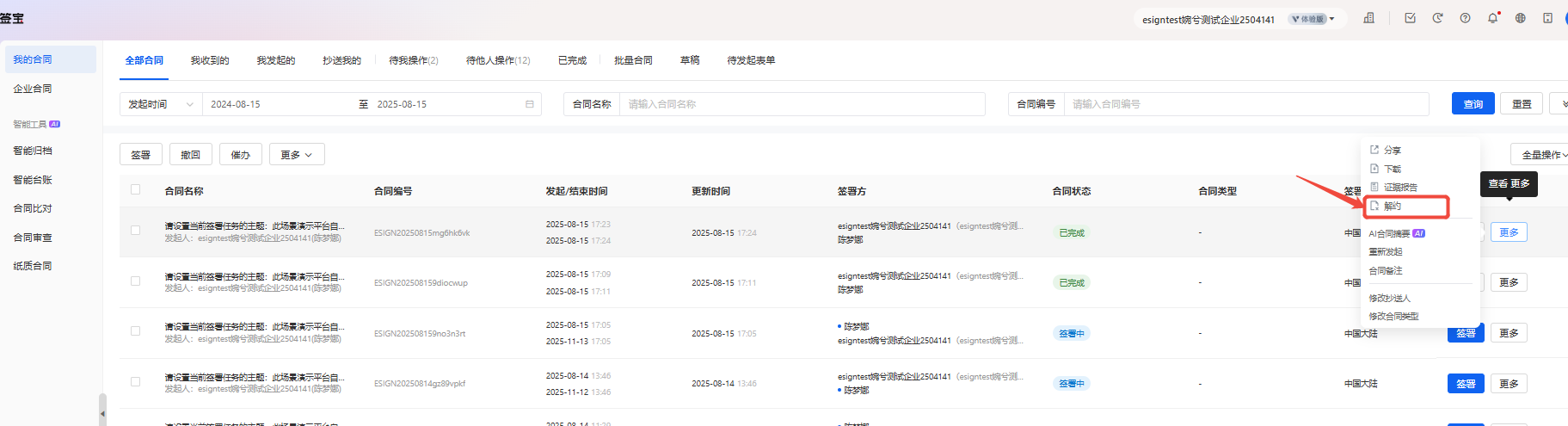Click the 撤回 batch button
This screenshot has width=1568, height=426.
190,155
